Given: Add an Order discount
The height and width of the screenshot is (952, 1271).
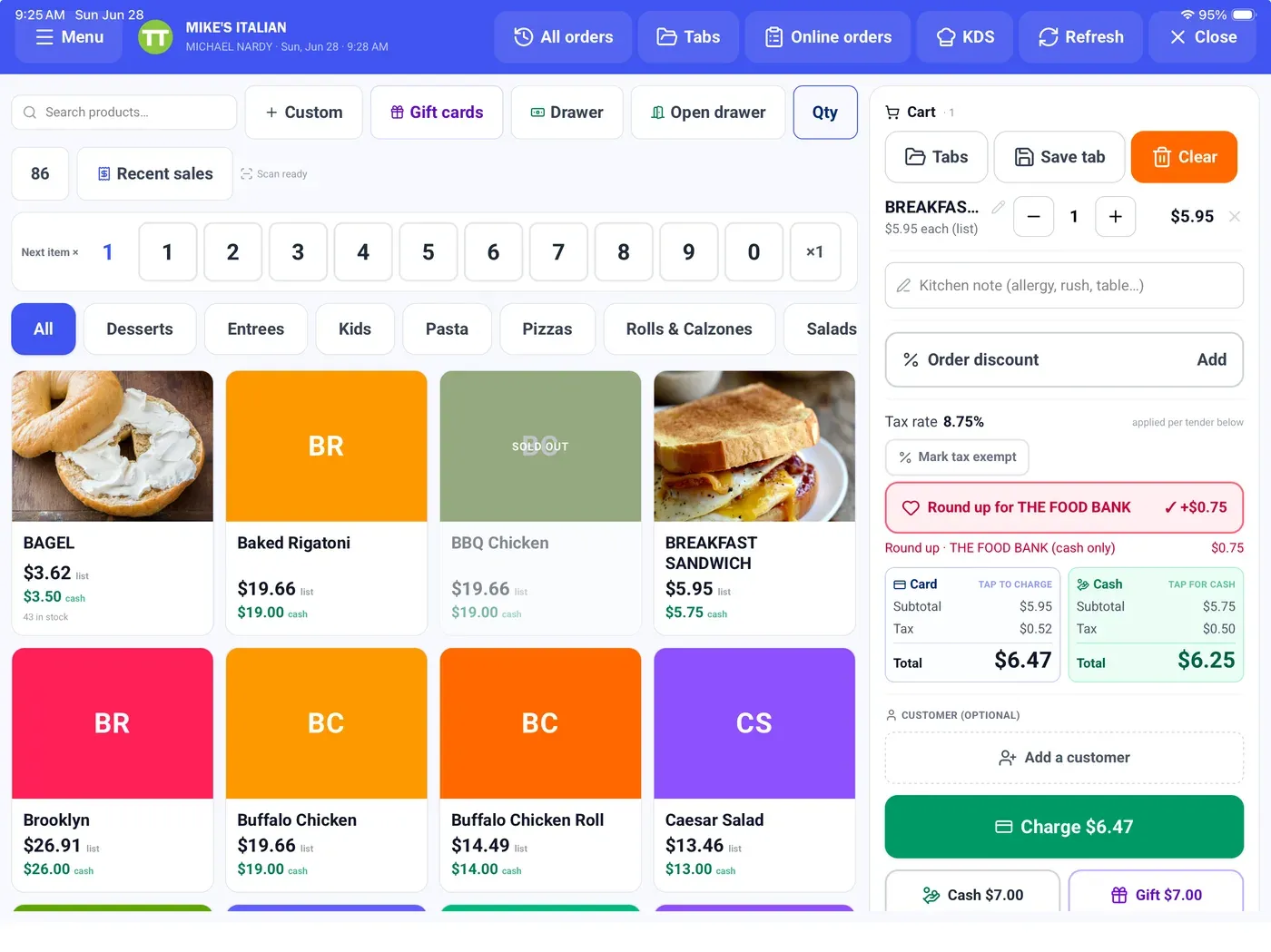Looking at the screenshot, I should click(1064, 359).
